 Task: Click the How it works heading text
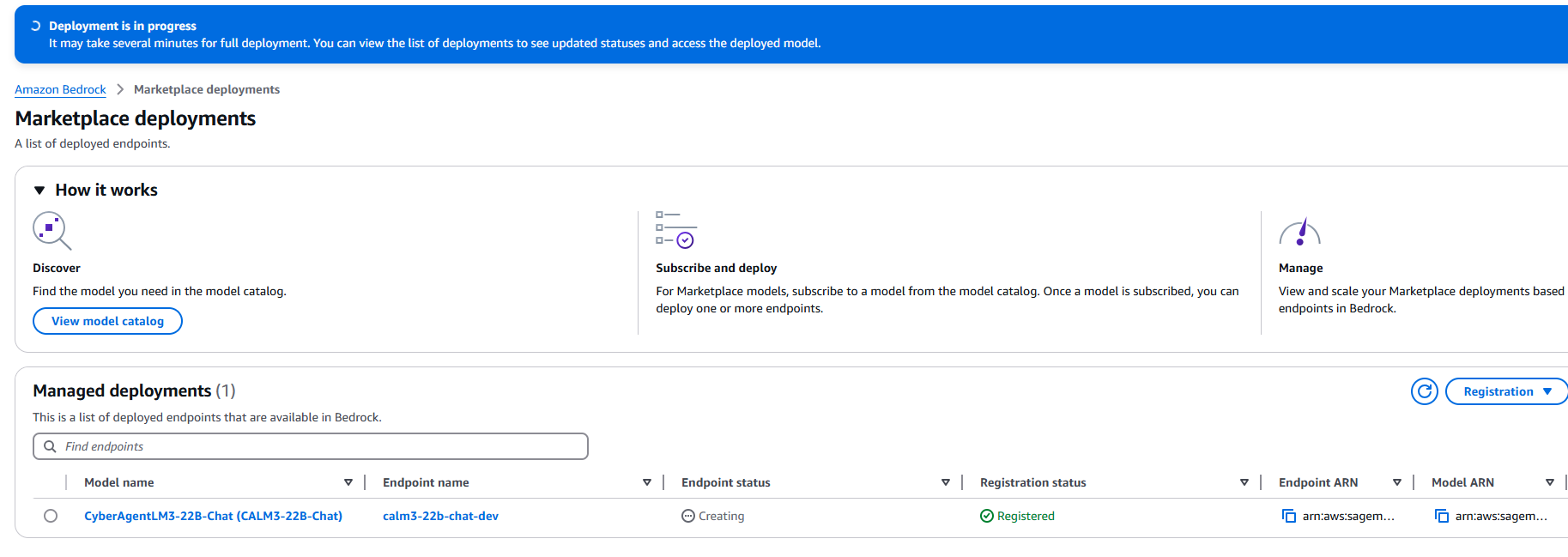[106, 190]
